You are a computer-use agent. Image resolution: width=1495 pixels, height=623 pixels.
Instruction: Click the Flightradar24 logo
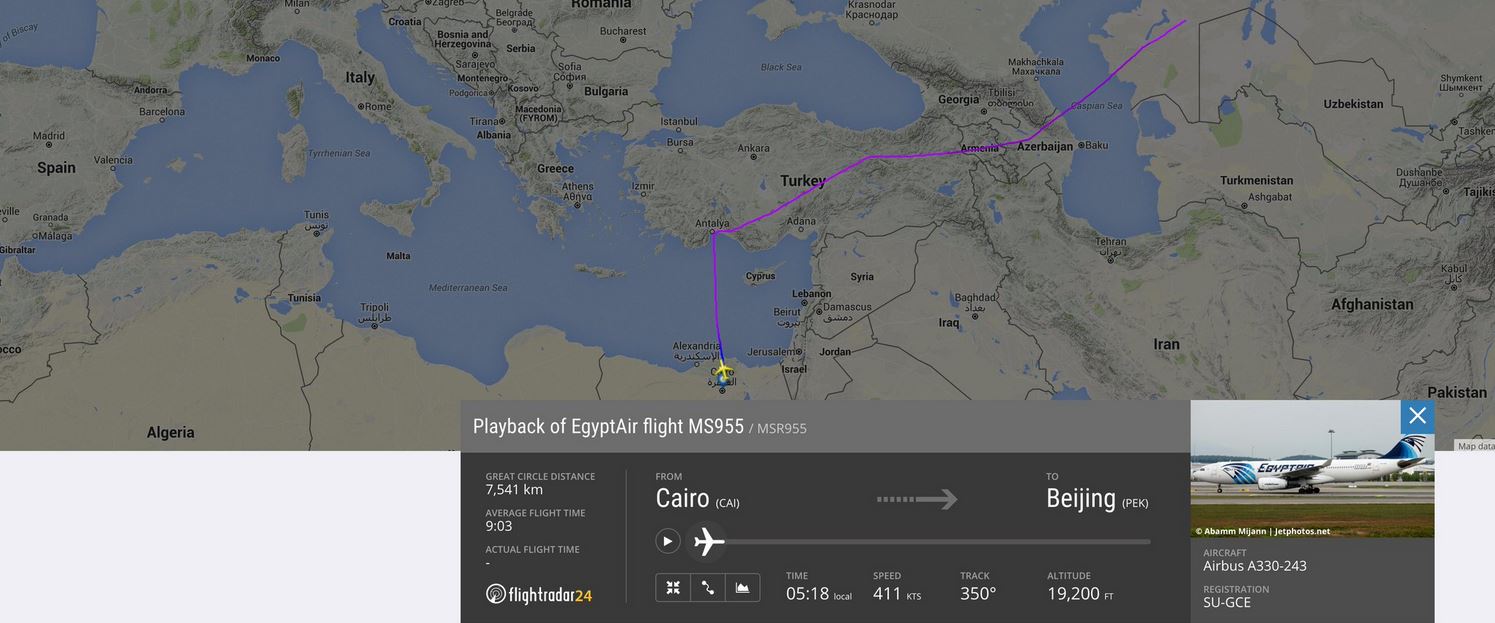[539, 595]
